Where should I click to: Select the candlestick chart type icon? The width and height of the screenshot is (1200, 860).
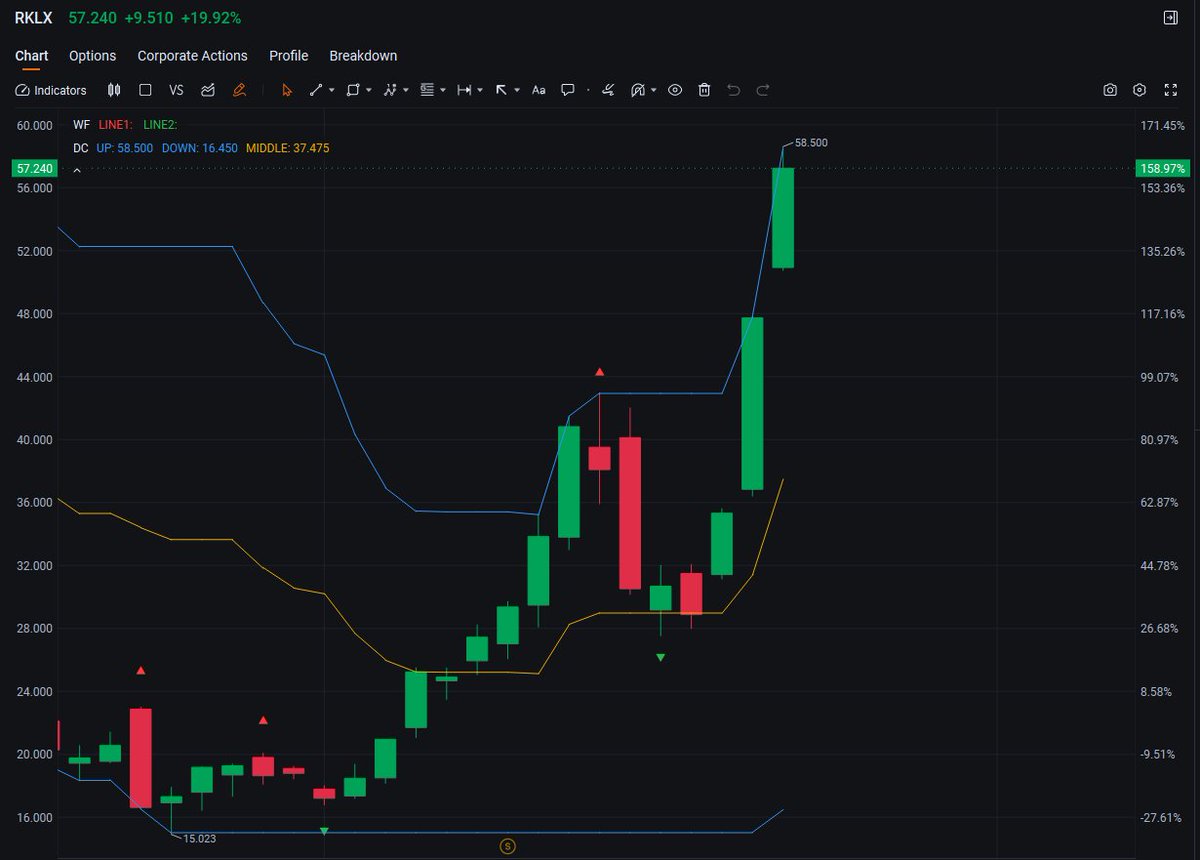[x=113, y=90]
